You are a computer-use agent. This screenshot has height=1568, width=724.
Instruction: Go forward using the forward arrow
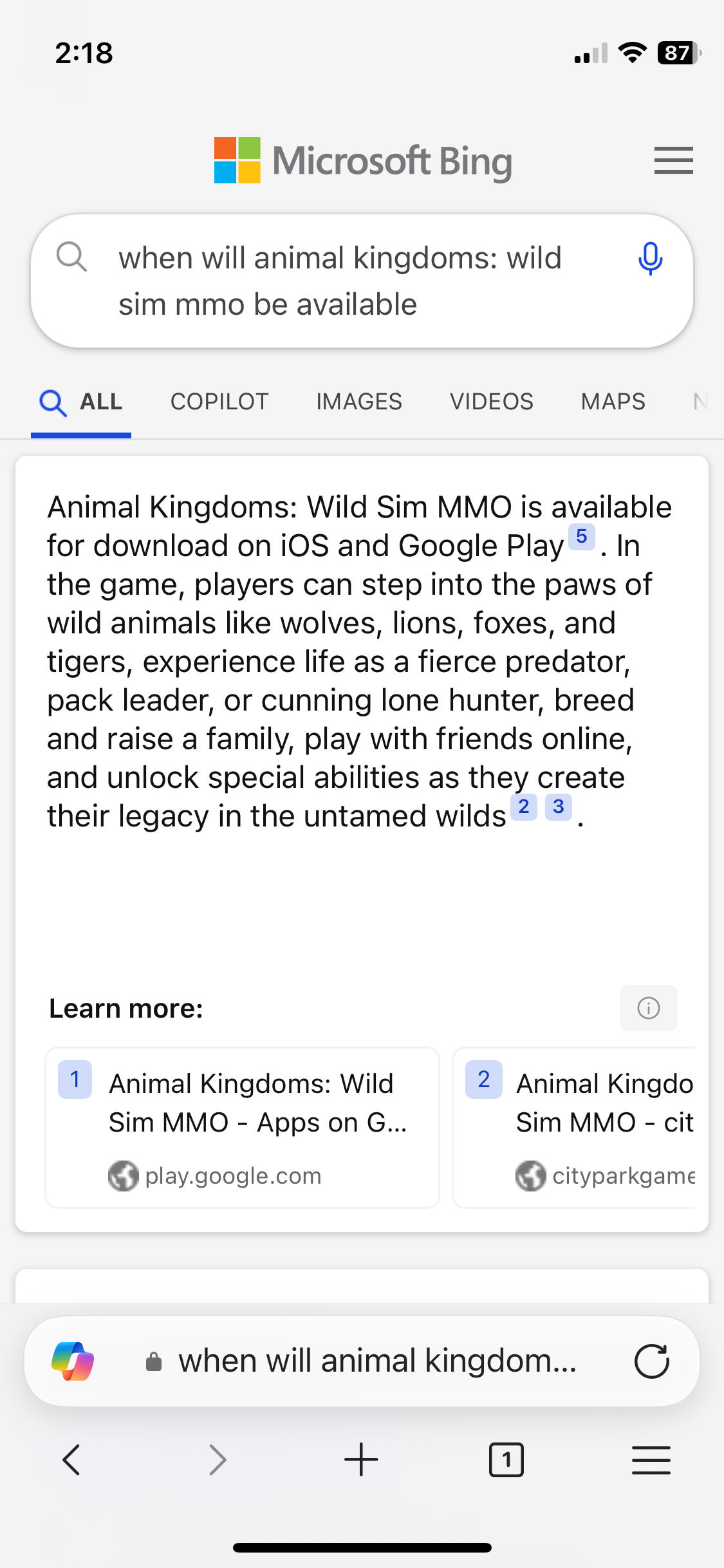tap(218, 1459)
